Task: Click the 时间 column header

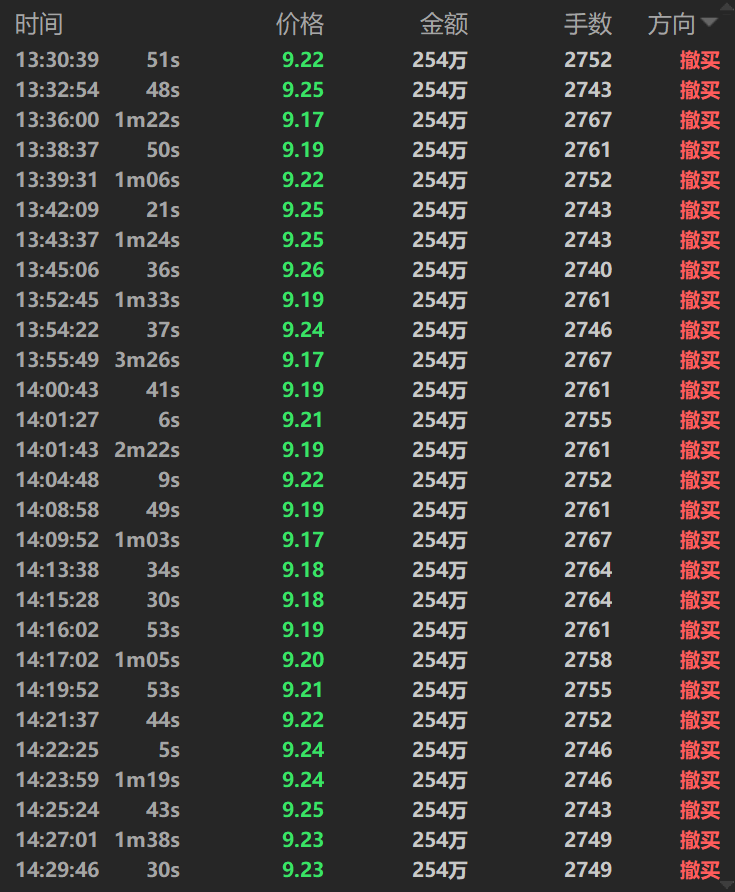Action: click(39, 24)
